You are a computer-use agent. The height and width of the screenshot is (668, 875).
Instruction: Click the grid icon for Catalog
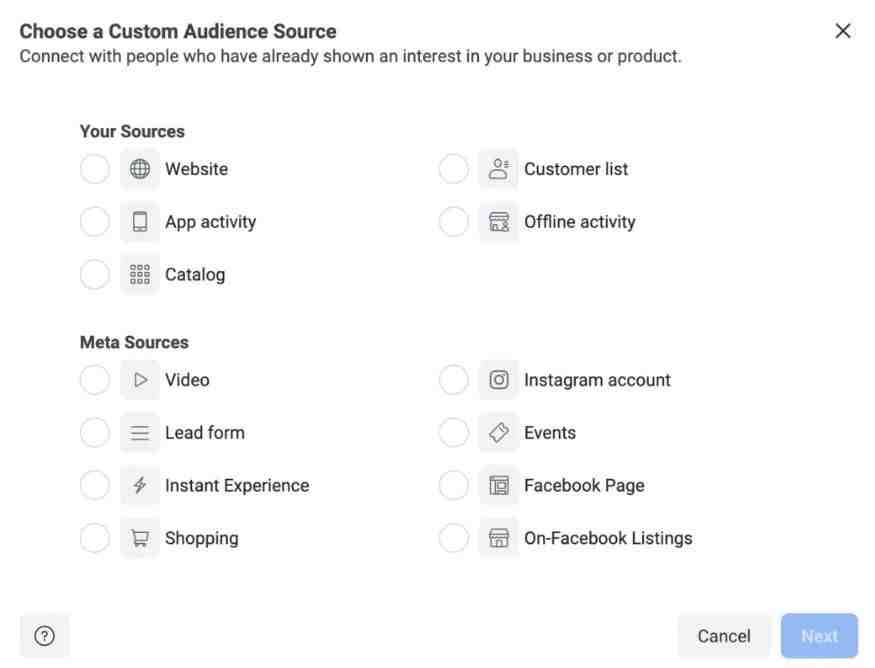click(x=140, y=275)
